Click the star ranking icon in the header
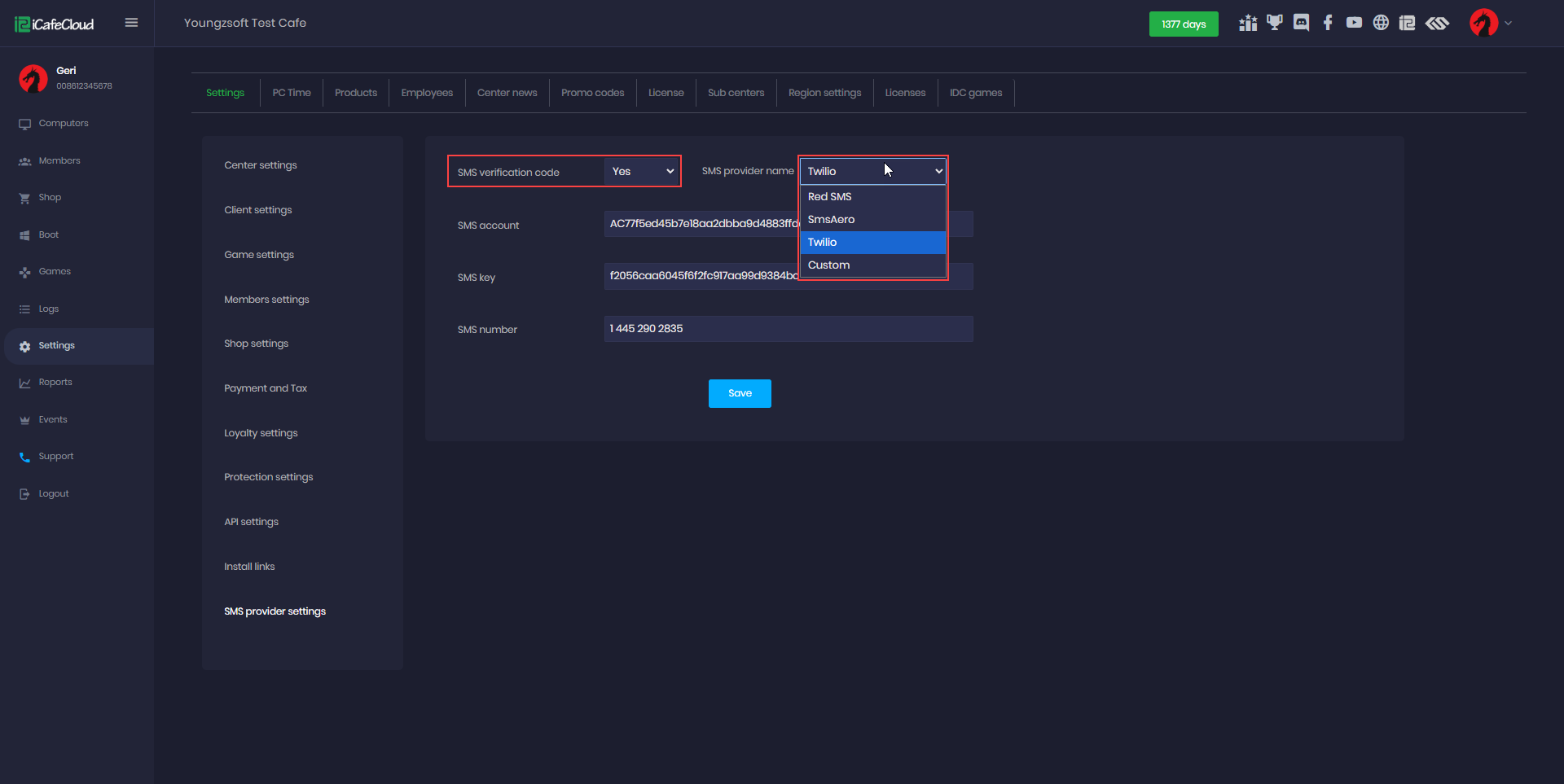Image resolution: width=1564 pixels, height=784 pixels. (x=1248, y=23)
